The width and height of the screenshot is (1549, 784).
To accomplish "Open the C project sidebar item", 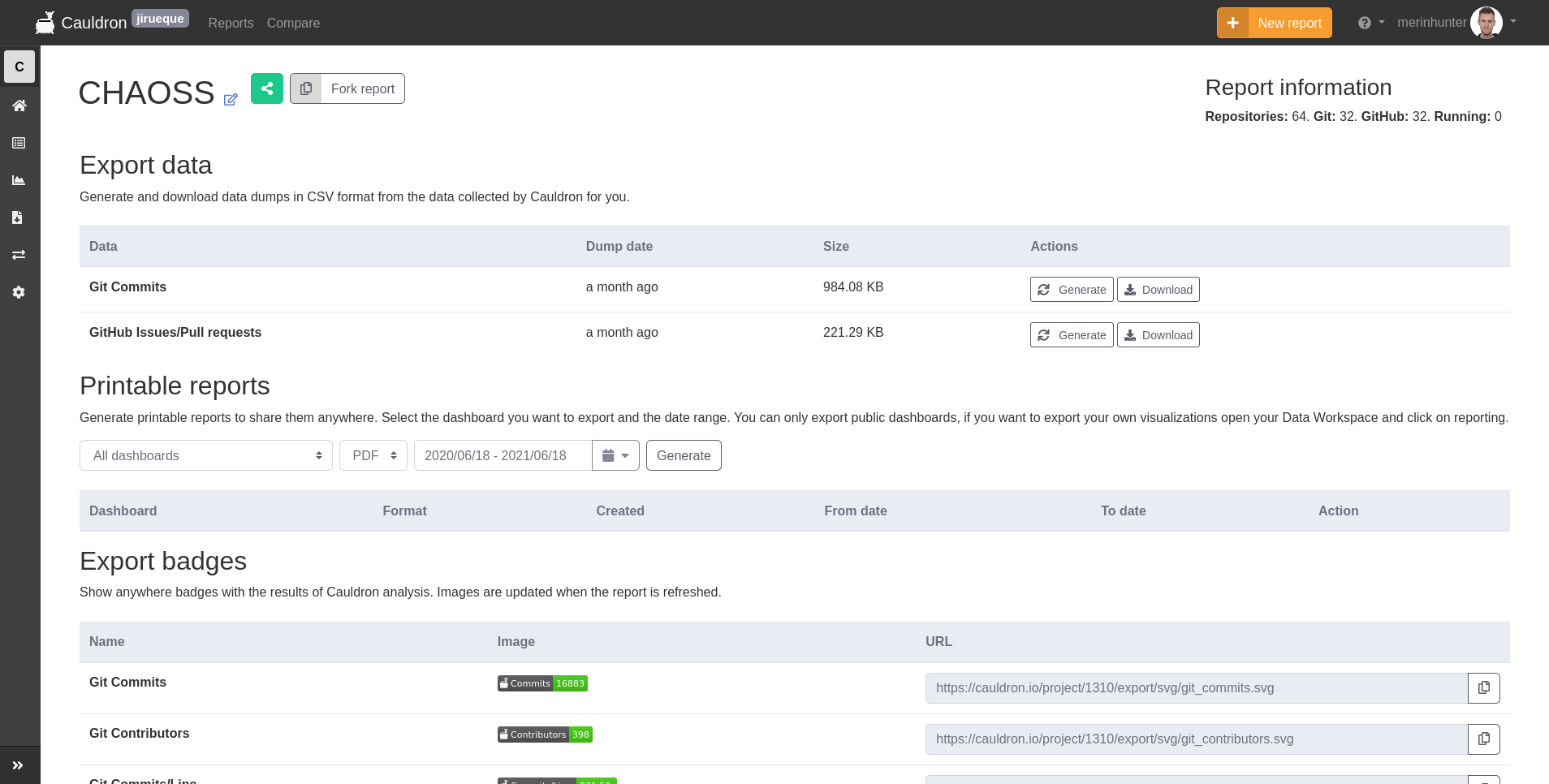I will pyautogui.click(x=19, y=67).
